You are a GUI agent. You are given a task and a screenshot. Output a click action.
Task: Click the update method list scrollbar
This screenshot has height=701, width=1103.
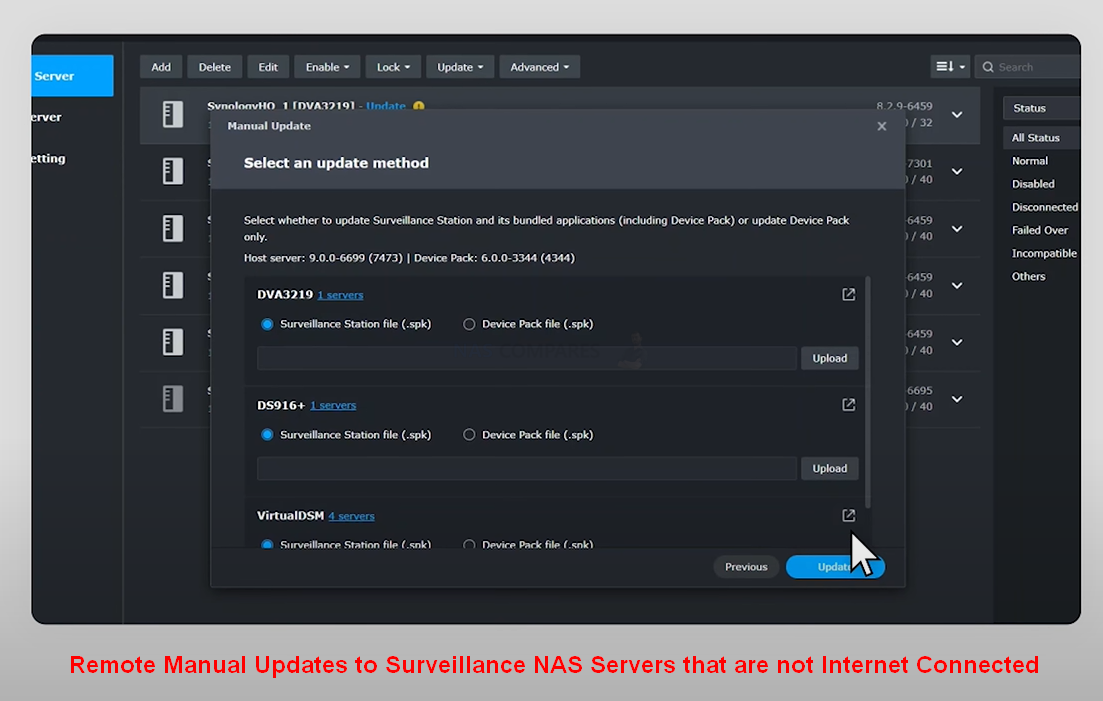coord(868,392)
